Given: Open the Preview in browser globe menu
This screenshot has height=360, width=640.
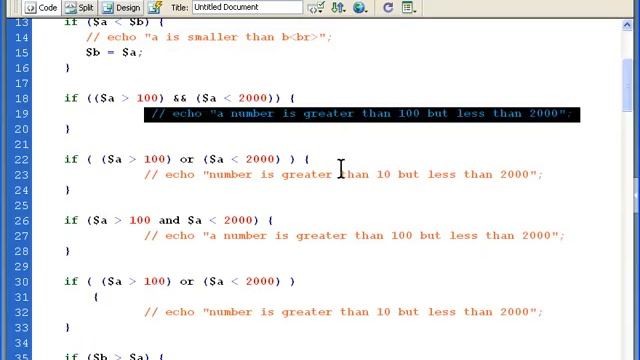Looking at the screenshot, I should click(360, 7).
